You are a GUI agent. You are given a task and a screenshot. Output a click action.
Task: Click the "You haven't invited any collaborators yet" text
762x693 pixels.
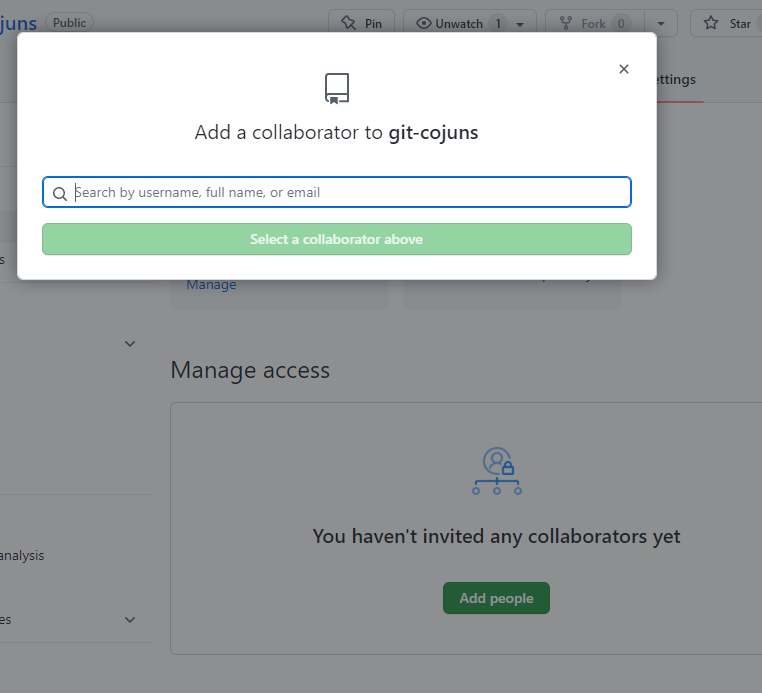(496, 537)
